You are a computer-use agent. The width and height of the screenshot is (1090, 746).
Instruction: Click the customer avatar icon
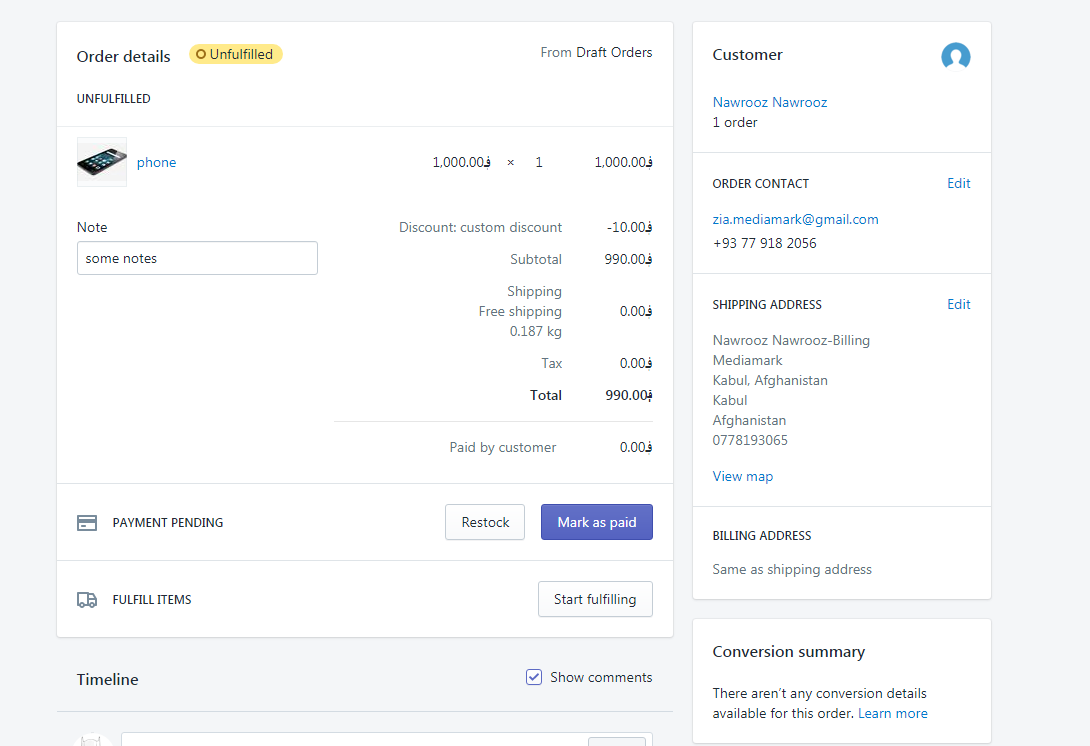tap(956, 57)
